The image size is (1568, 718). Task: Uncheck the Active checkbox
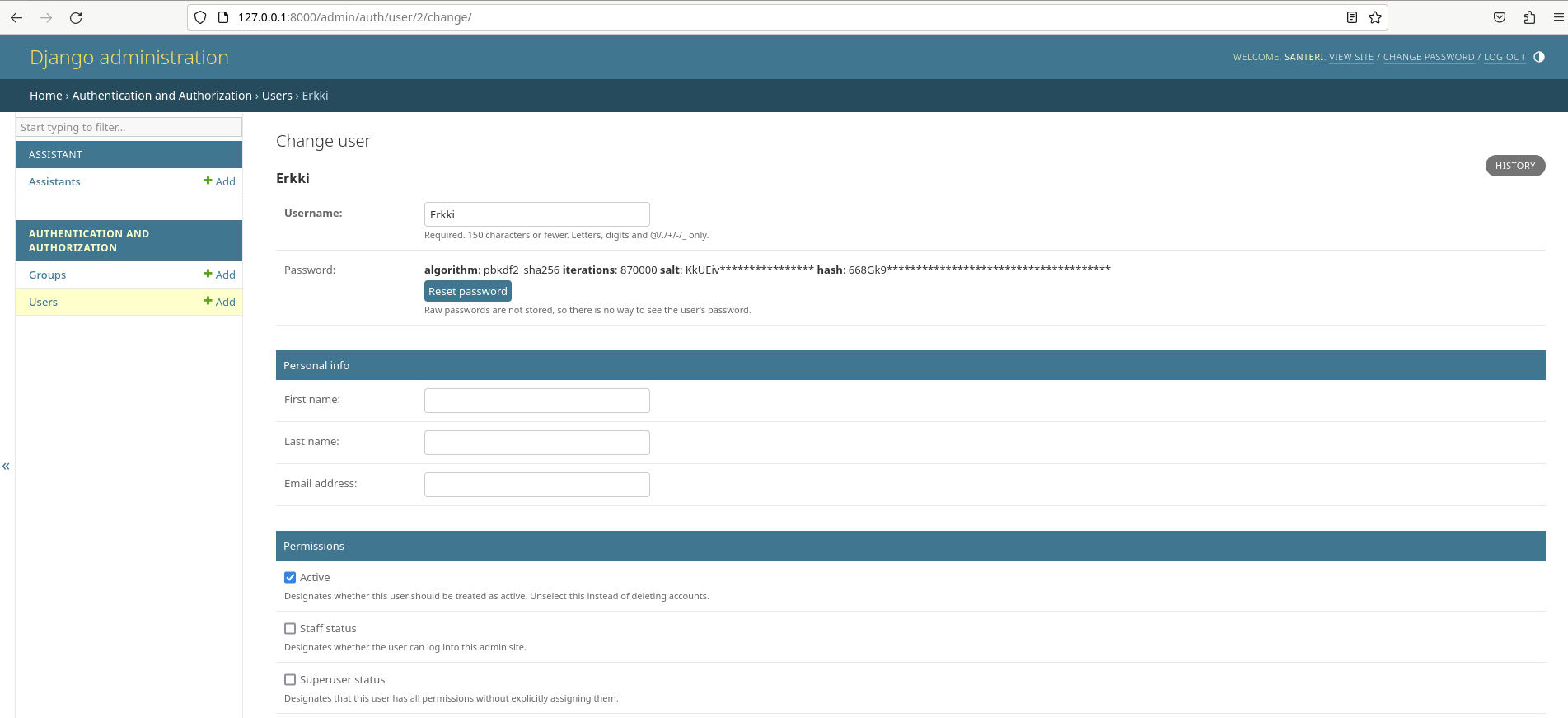pyautogui.click(x=290, y=578)
